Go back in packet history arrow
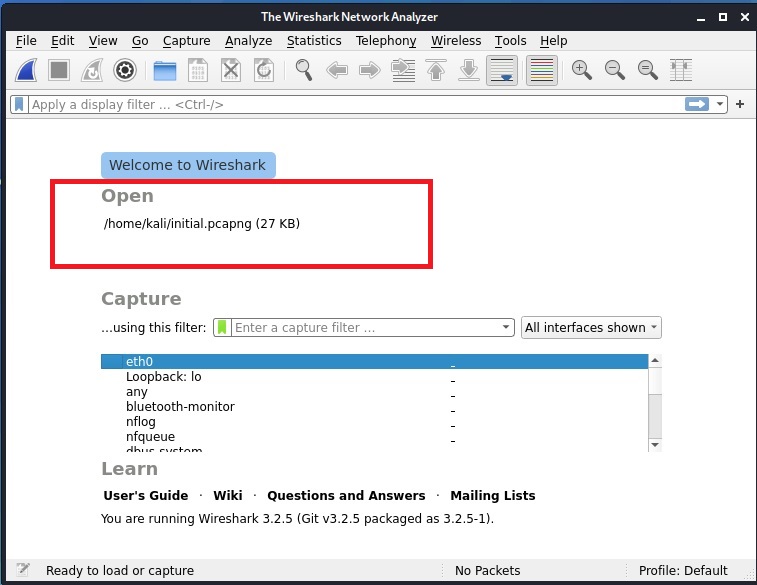 [x=336, y=70]
